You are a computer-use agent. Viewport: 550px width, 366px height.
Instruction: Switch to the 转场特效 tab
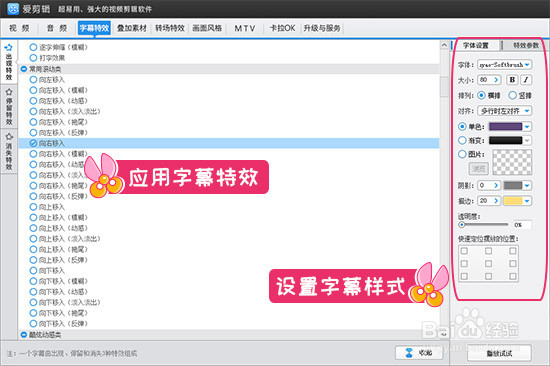point(170,28)
